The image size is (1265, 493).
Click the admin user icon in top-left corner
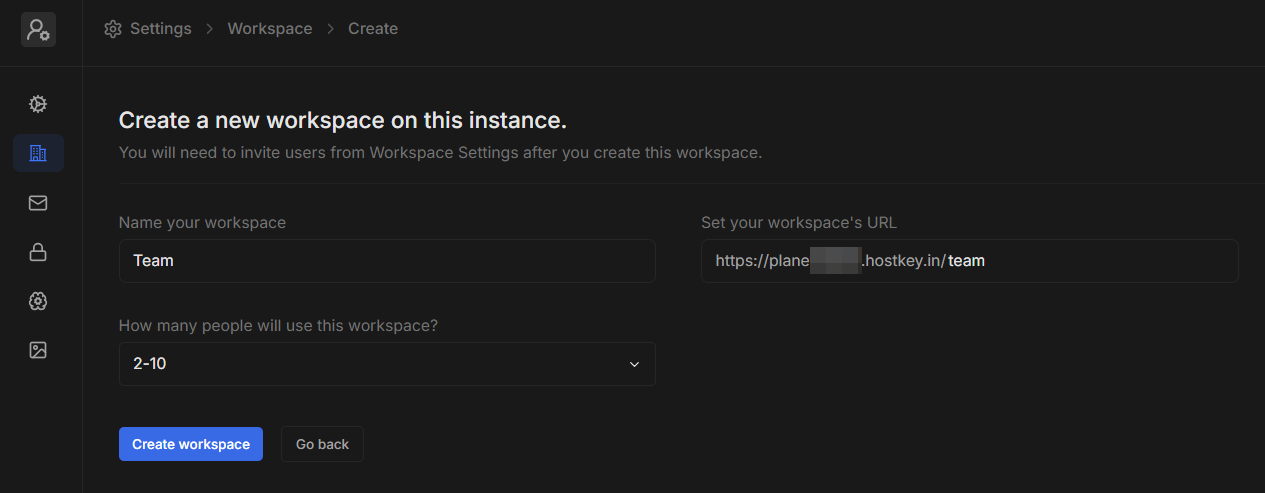point(38,29)
